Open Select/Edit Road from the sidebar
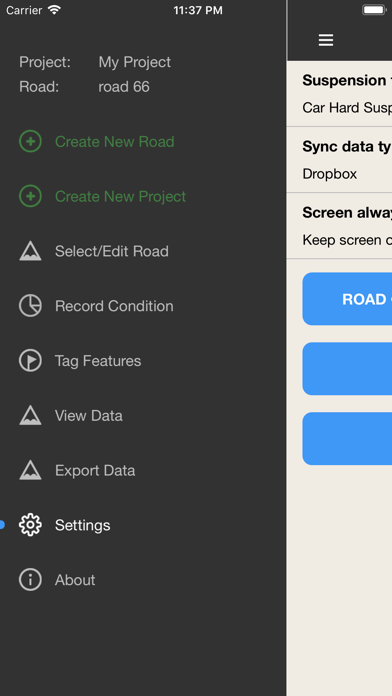The height and width of the screenshot is (696, 392). pyautogui.click(x=112, y=251)
